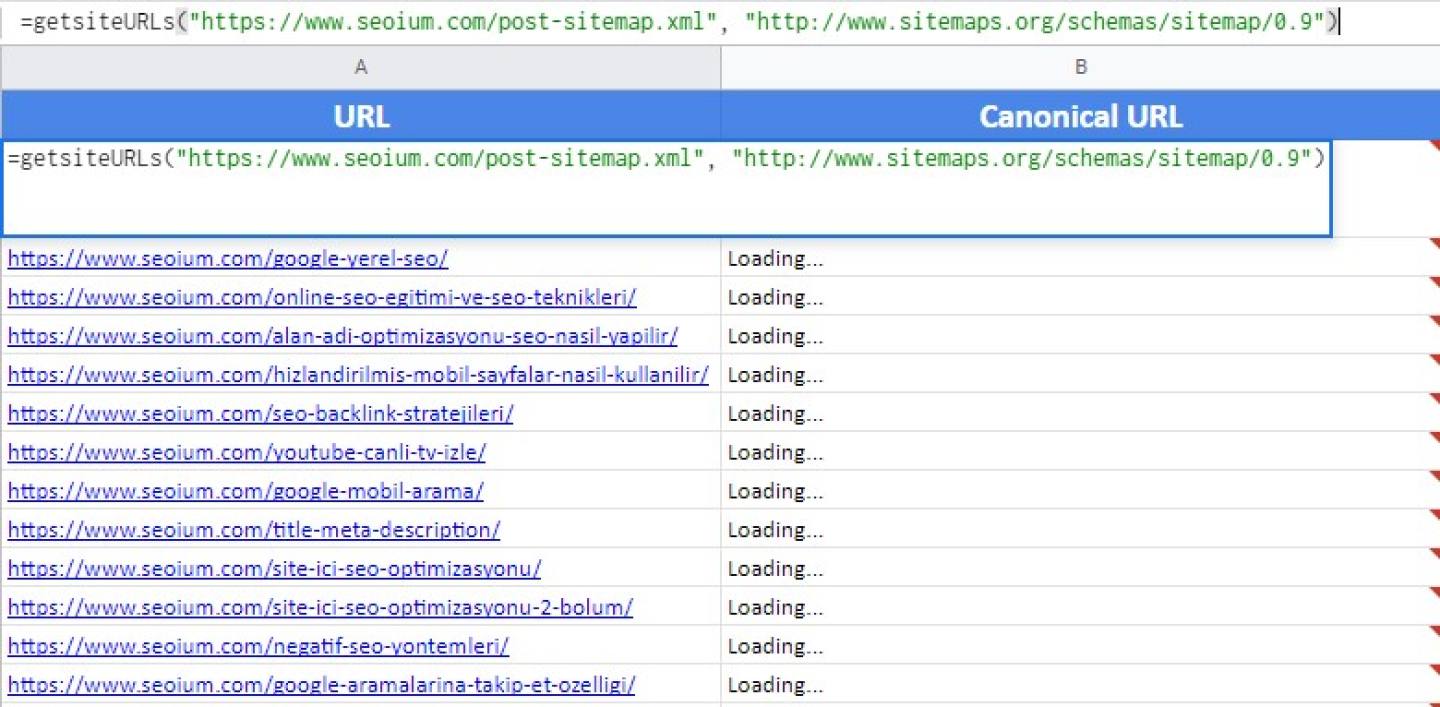Select Loading cell beside youtube-canli-tv-izle row
Viewport: 1440px width, 707px height.
coord(1081,452)
